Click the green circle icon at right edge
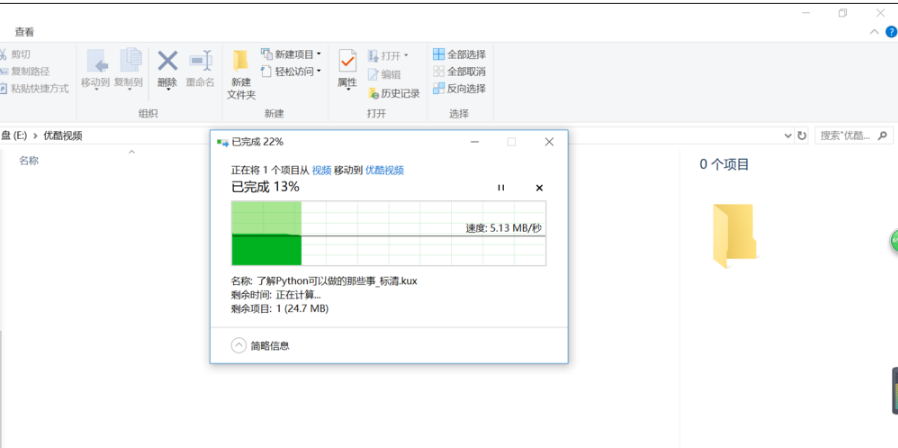Image resolution: width=898 pixels, height=448 pixels. (x=894, y=241)
